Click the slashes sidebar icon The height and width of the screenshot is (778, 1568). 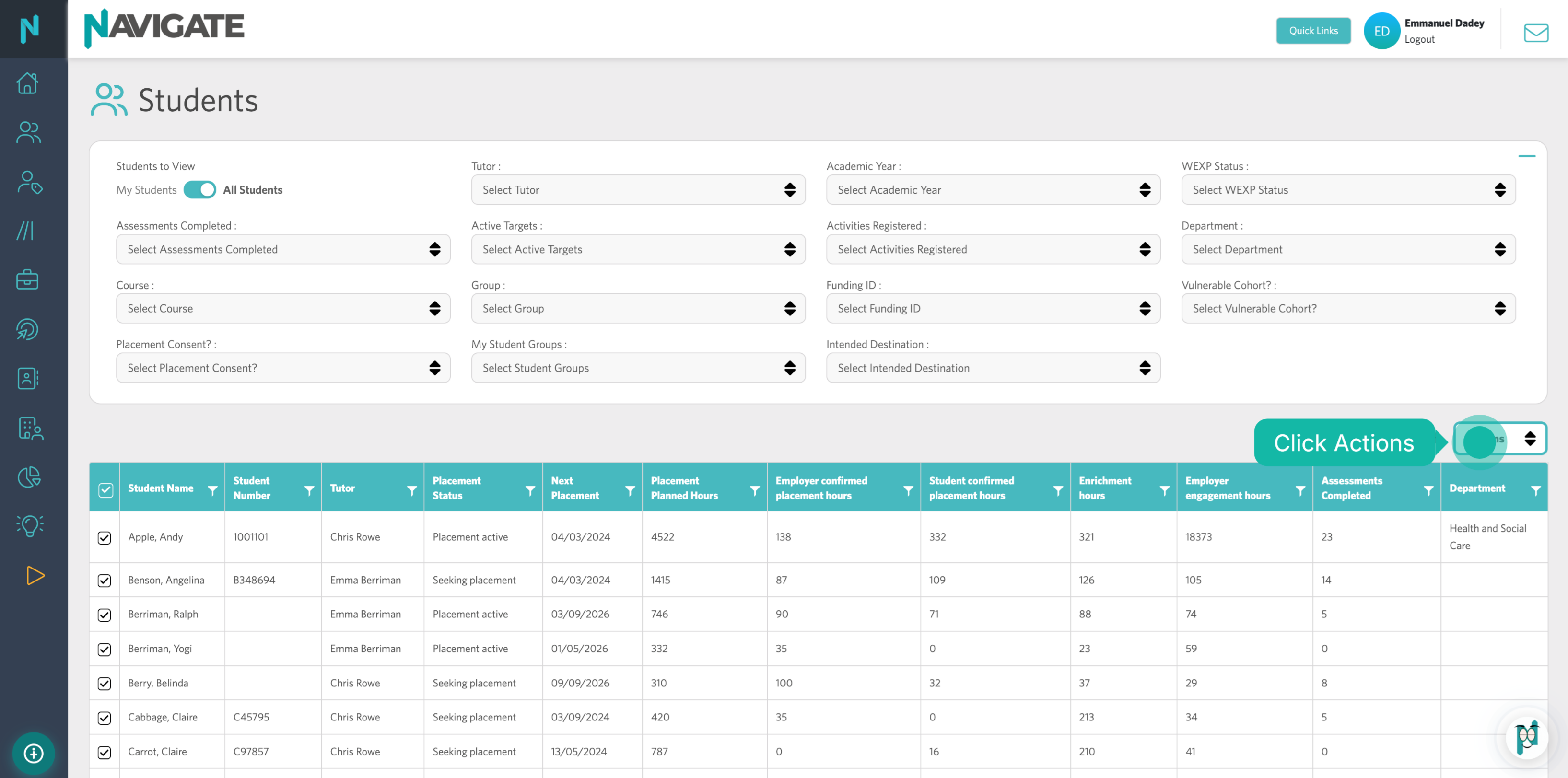[25, 231]
